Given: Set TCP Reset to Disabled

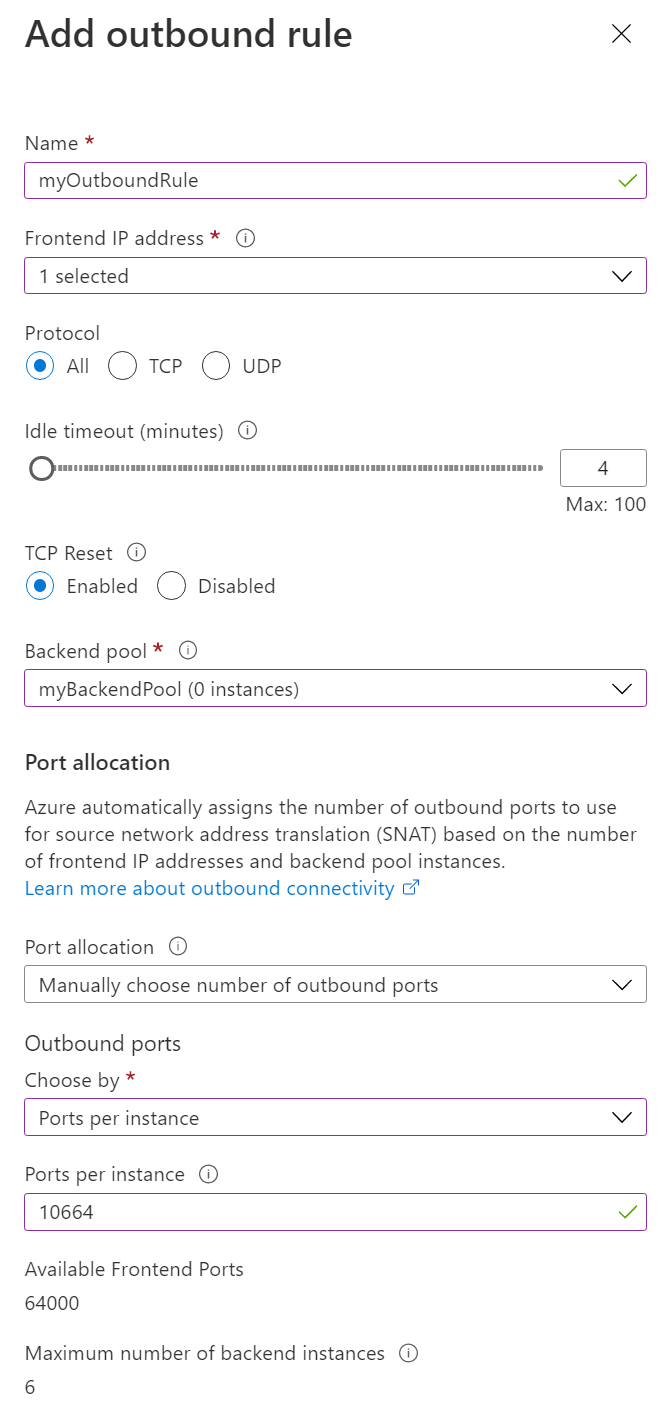Looking at the screenshot, I should coord(172,586).
